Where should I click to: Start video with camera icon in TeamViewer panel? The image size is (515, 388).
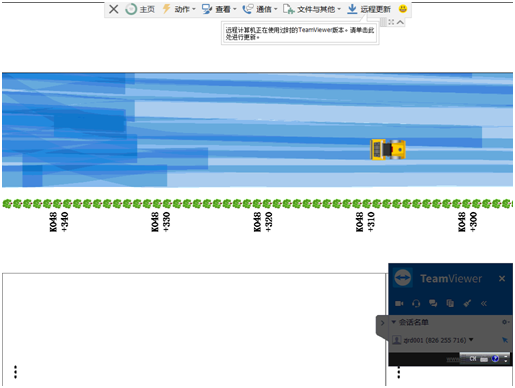tap(399, 303)
